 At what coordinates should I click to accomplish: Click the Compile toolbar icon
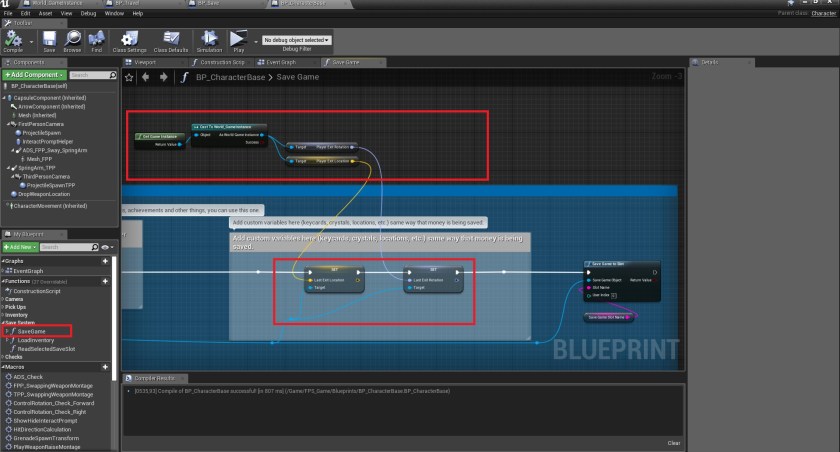click(x=13, y=41)
